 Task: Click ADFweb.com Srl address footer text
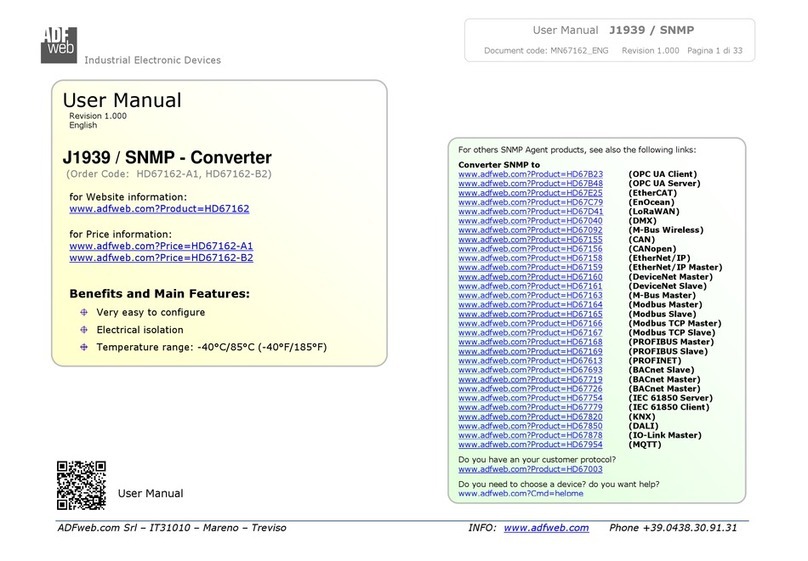pos(172,528)
